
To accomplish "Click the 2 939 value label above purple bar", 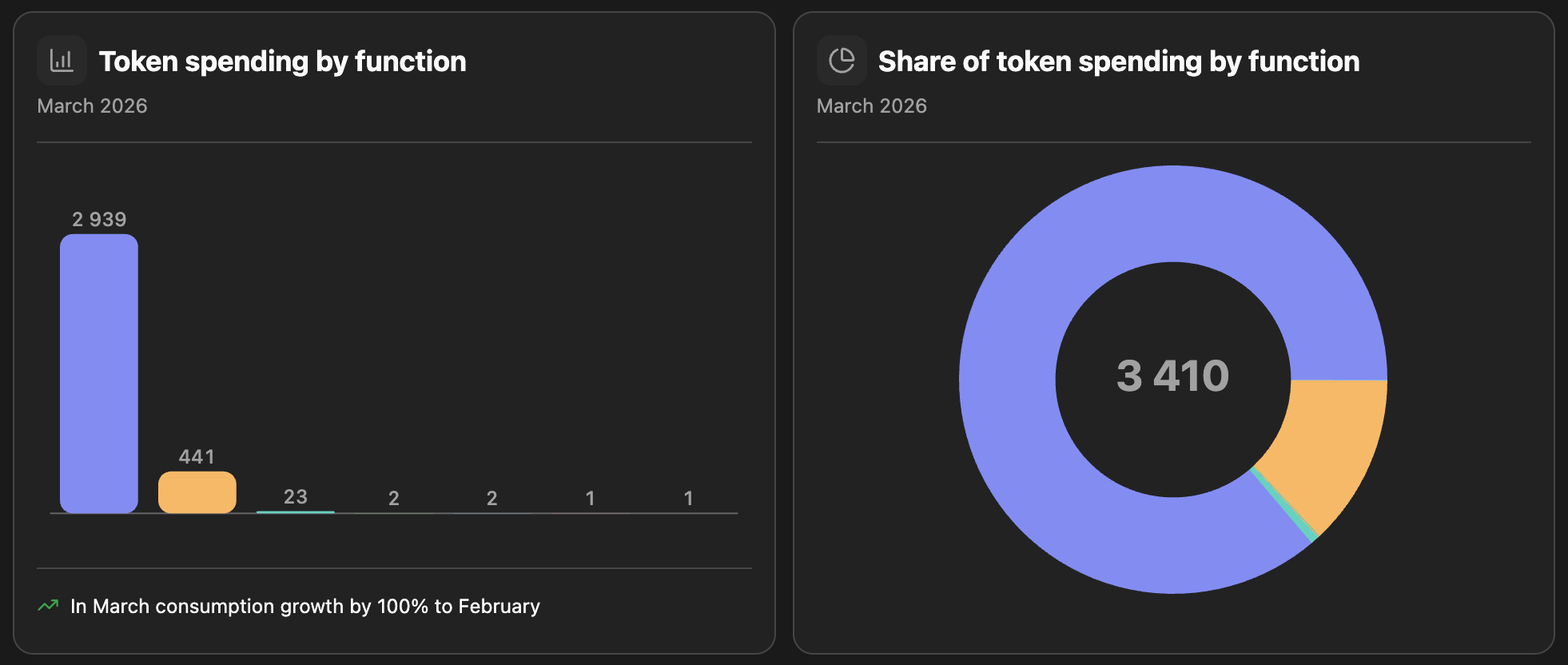I will tap(99, 219).
